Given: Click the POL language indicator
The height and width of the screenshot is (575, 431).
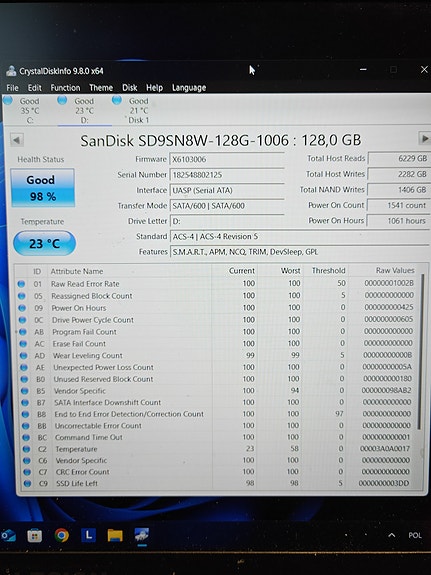Looking at the screenshot, I should click(415, 535).
